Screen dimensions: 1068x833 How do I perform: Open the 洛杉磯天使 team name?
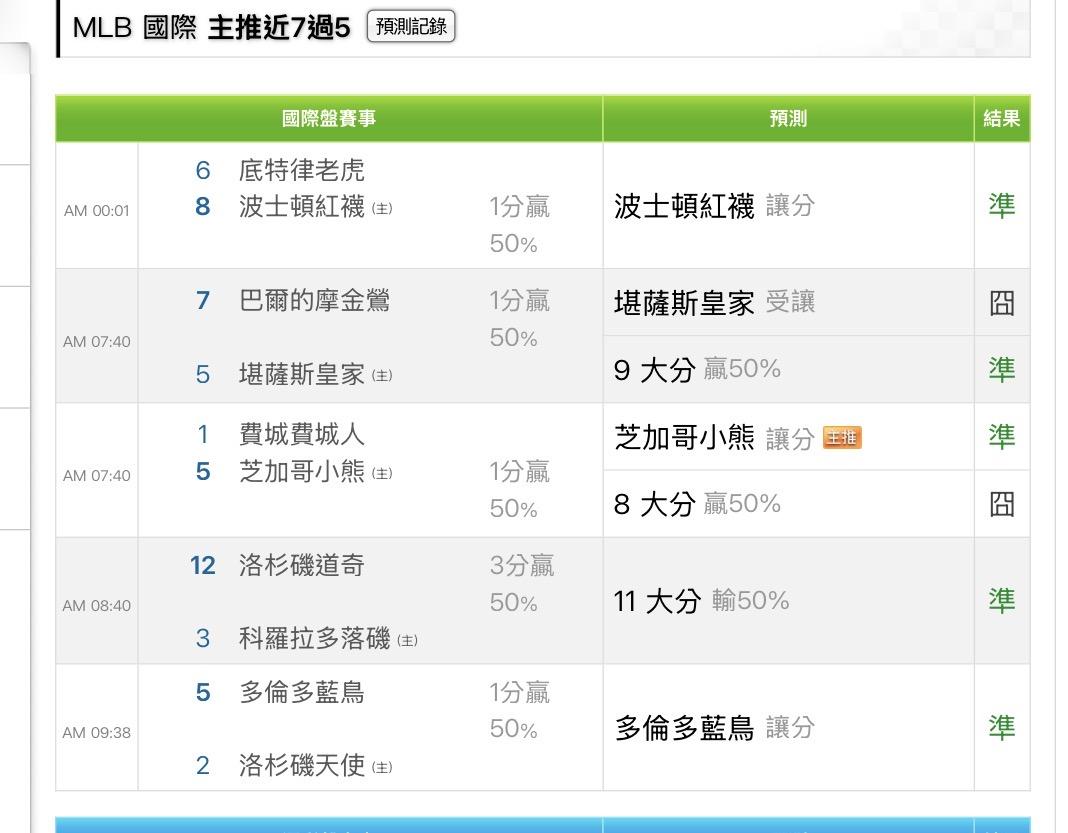(302, 766)
